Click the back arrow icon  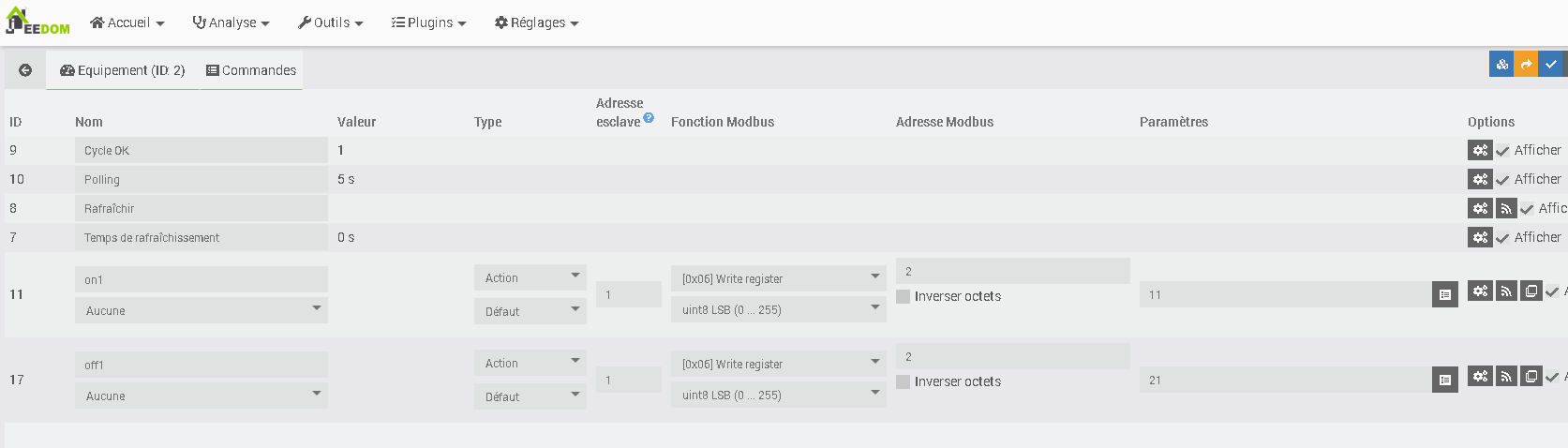25,70
